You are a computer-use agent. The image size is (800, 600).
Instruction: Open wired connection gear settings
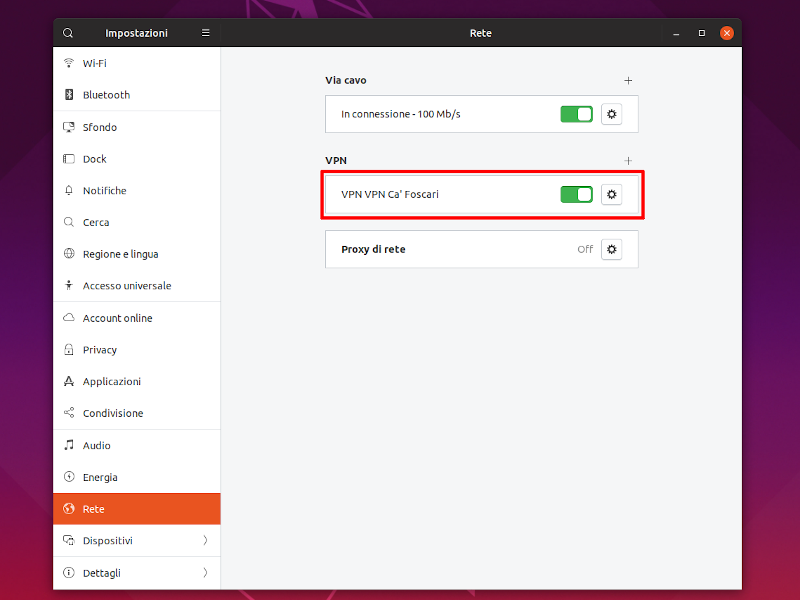click(611, 114)
